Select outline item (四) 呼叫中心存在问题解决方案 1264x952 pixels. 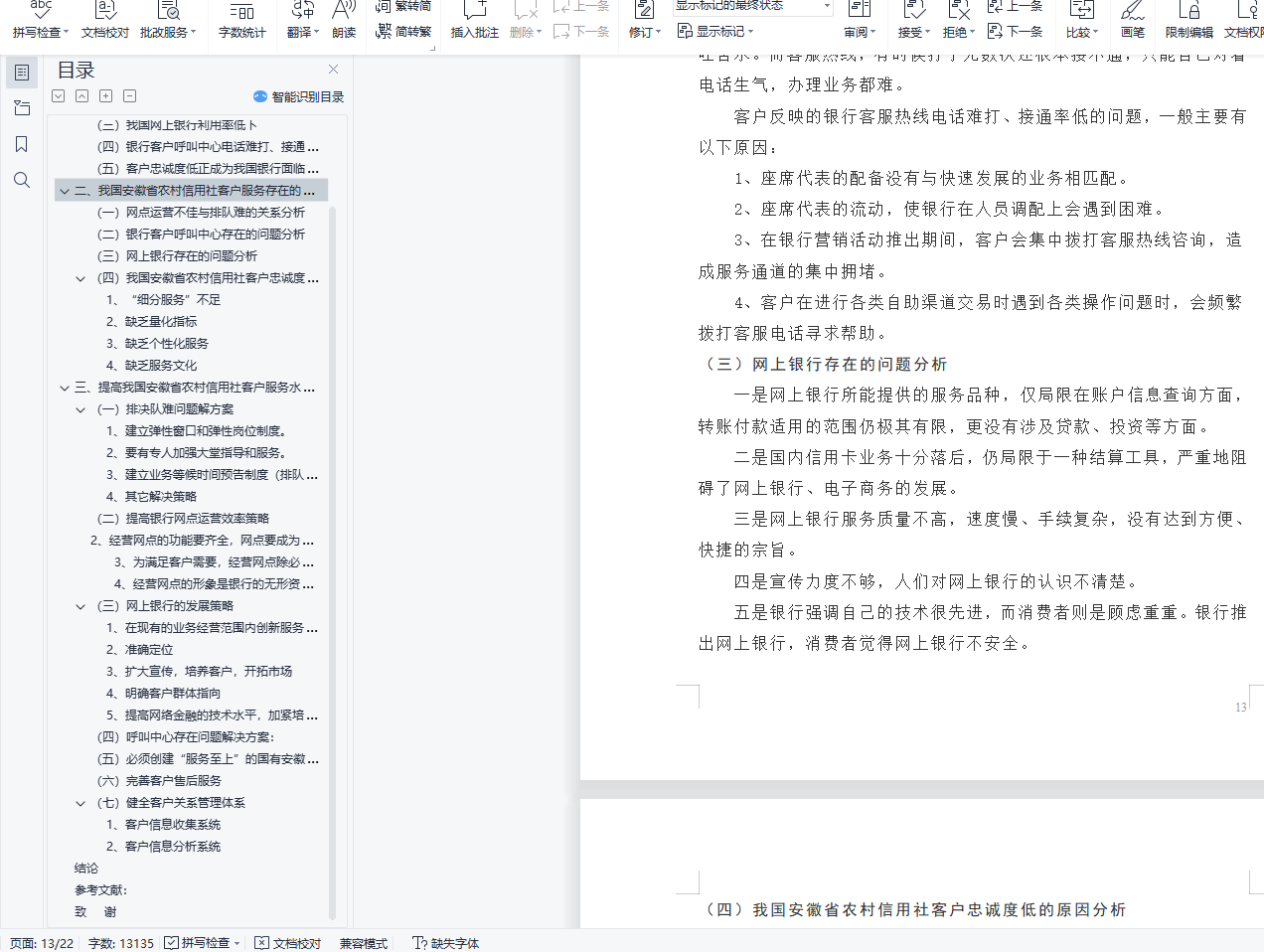(x=186, y=737)
